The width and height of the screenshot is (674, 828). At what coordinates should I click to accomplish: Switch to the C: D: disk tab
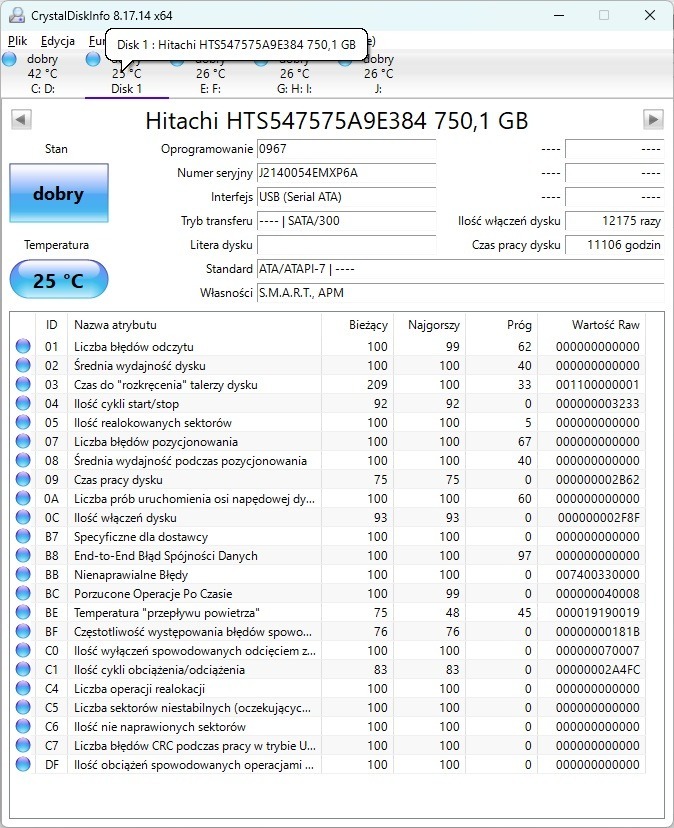[x=42, y=74]
